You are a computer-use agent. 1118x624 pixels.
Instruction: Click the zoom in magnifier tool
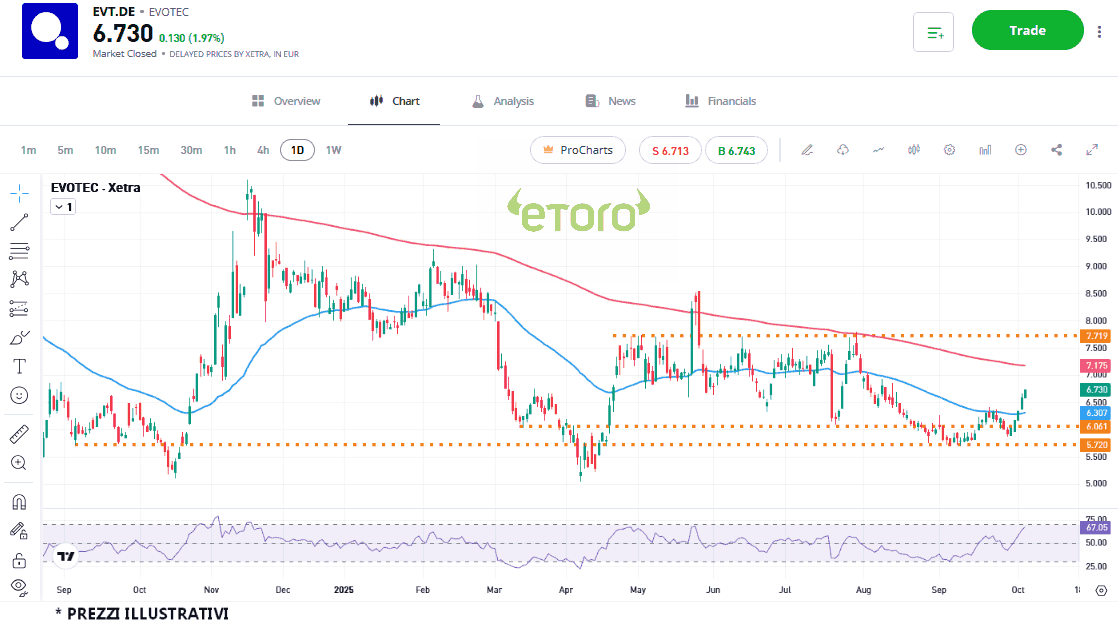[x=19, y=463]
